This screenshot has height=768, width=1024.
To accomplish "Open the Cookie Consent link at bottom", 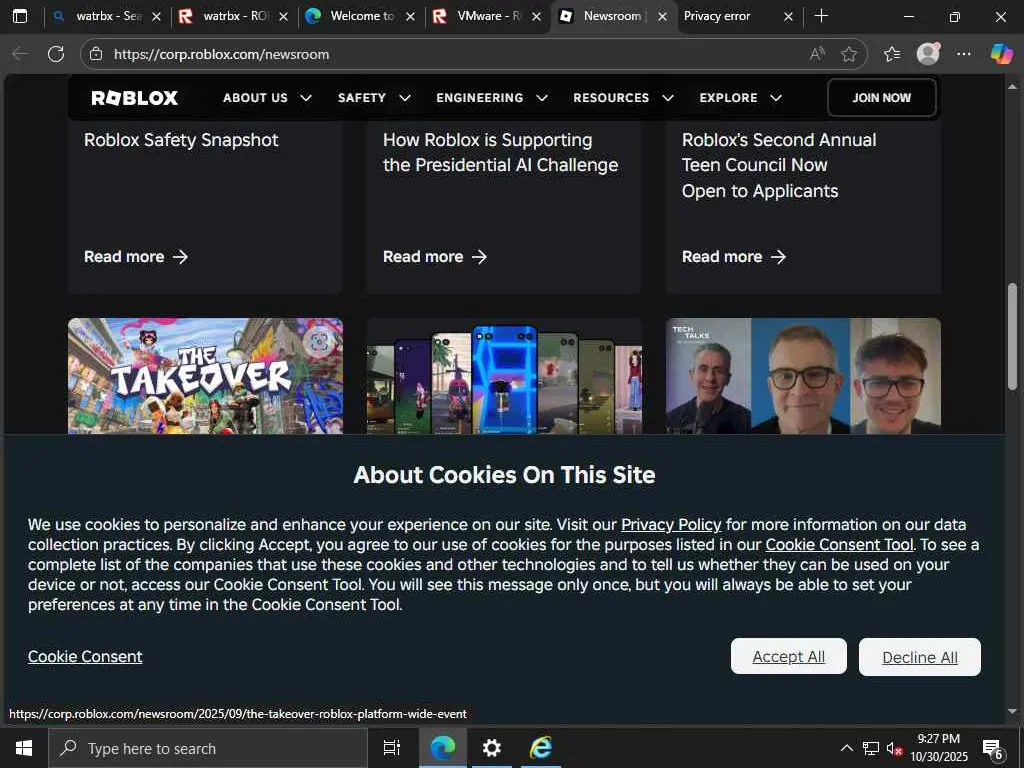I will click(85, 656).
